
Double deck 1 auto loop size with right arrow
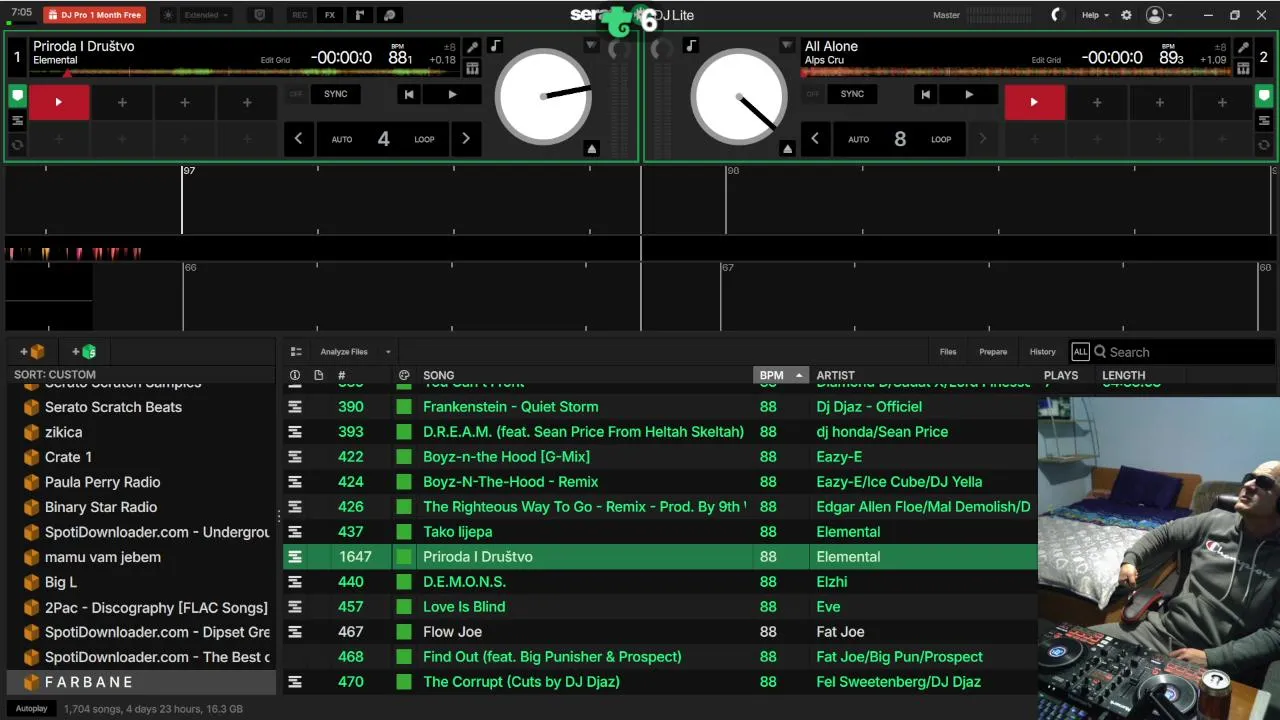465,139
